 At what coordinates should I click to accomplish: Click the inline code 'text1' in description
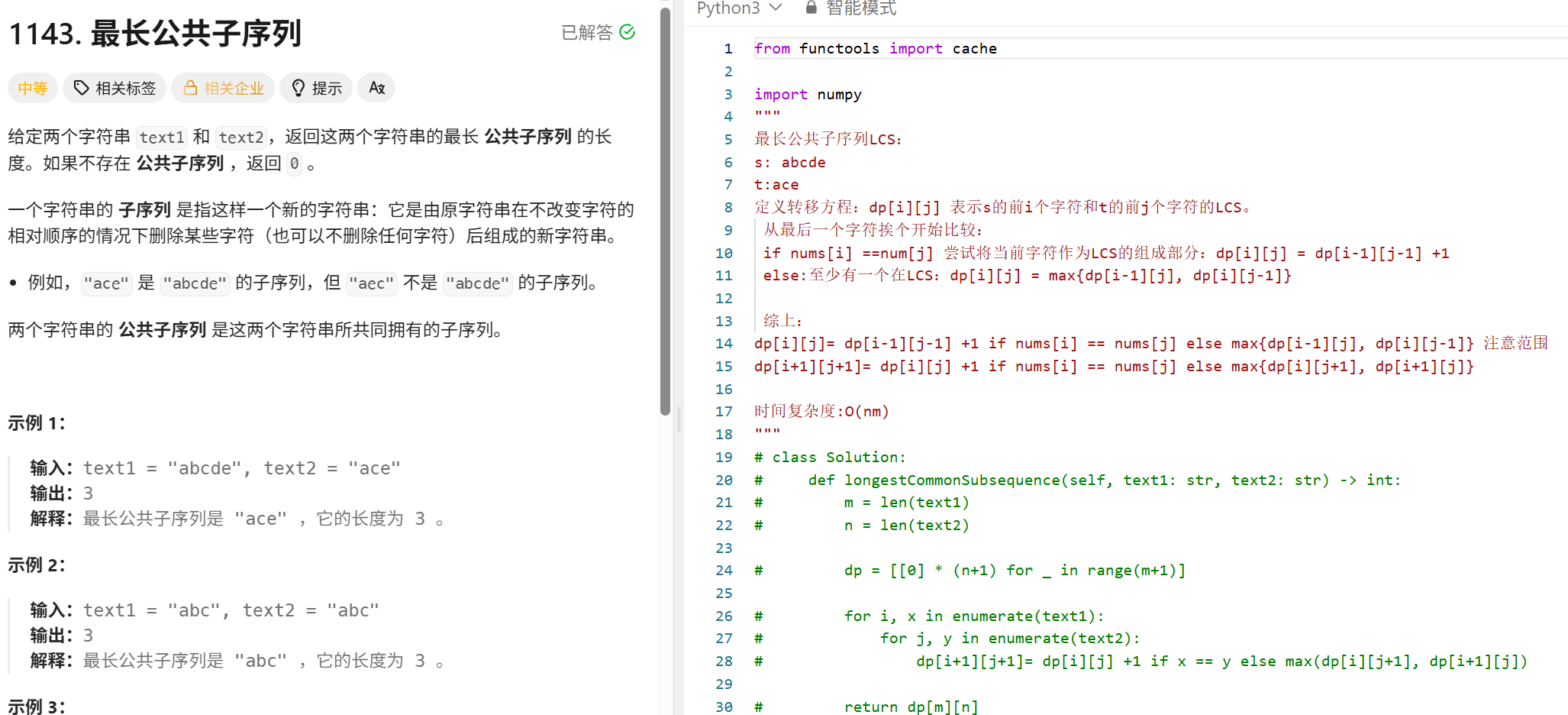(x=162, y=137)
